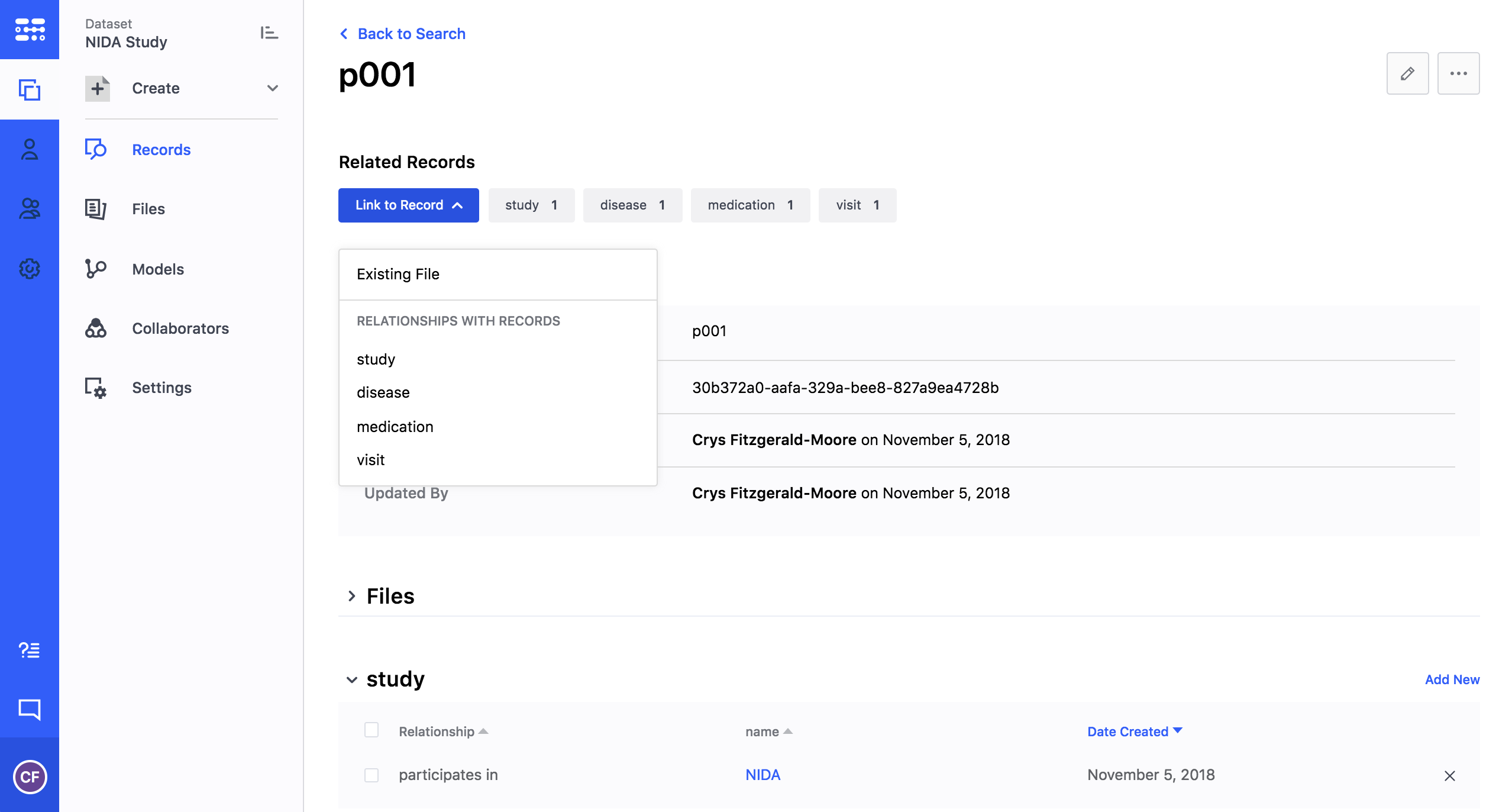This screenshot has width=1512, height=812.
Task: Click the pencil edit record icon
Action: pos(1407,73)
